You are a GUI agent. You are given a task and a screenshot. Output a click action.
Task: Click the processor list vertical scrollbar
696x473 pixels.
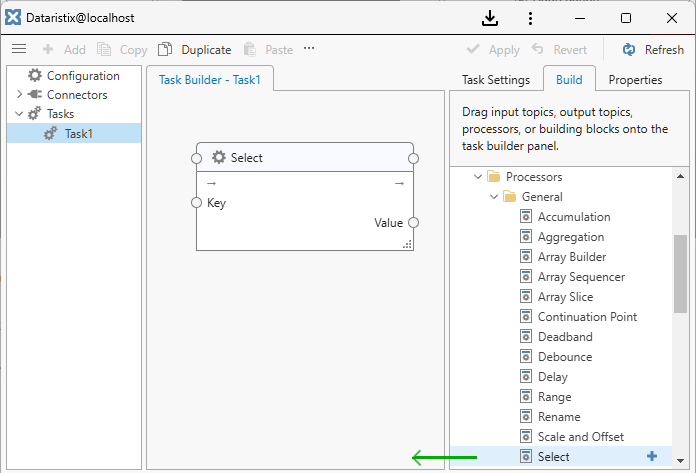pyautogui.click(x=680, y=275)
